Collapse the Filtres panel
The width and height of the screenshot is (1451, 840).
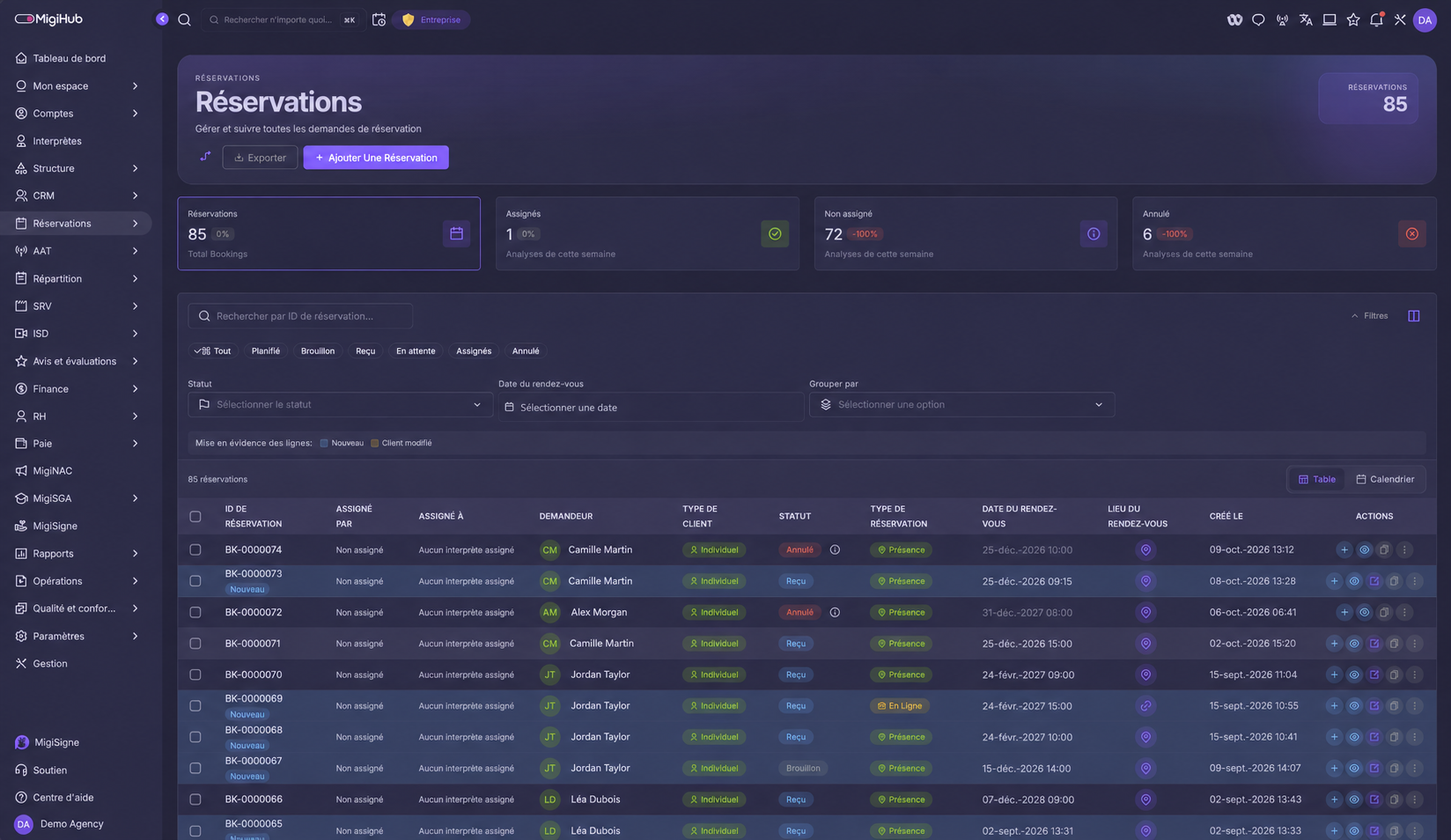1369,316
